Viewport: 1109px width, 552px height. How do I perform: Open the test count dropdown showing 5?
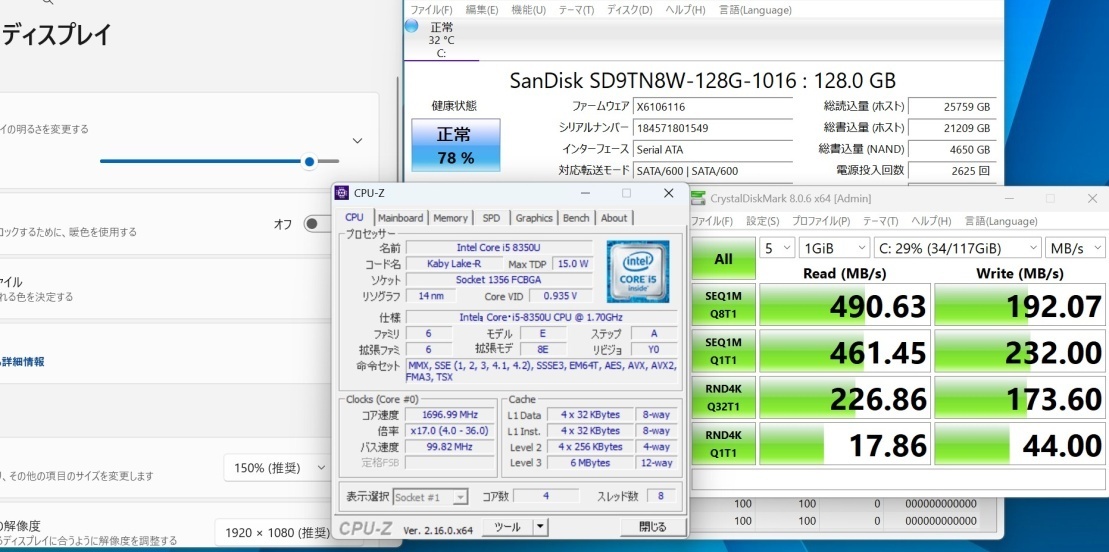tap(776, 247)
